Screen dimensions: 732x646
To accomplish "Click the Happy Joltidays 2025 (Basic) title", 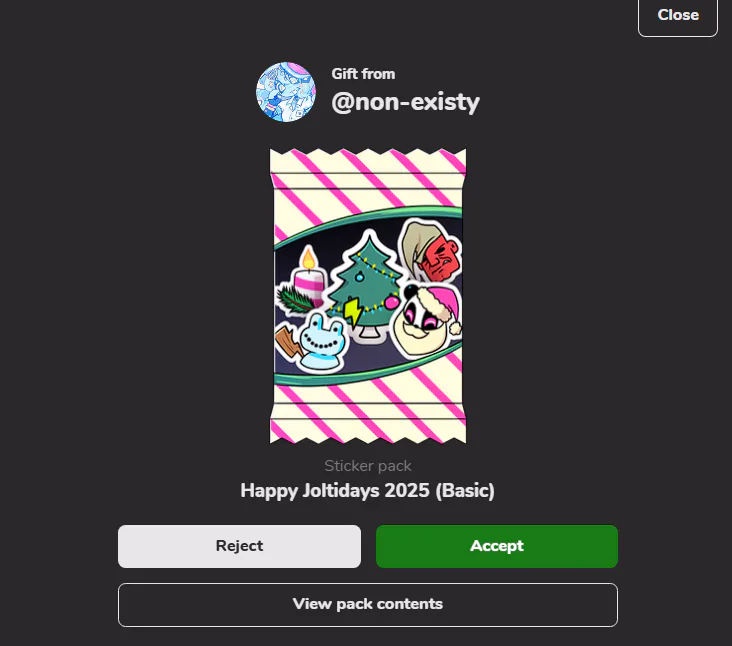I will [x=367, y=491].
